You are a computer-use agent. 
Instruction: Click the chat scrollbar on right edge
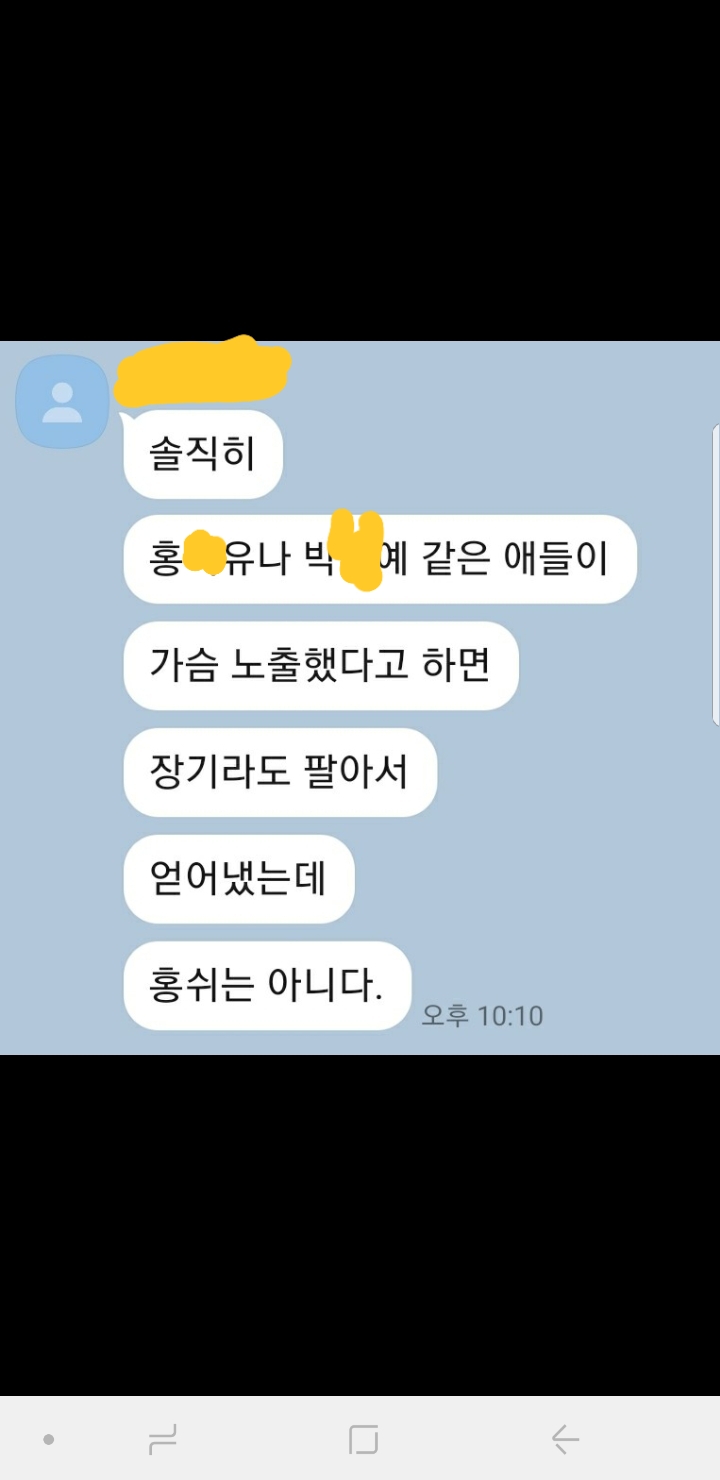click(x=715, y=575)
